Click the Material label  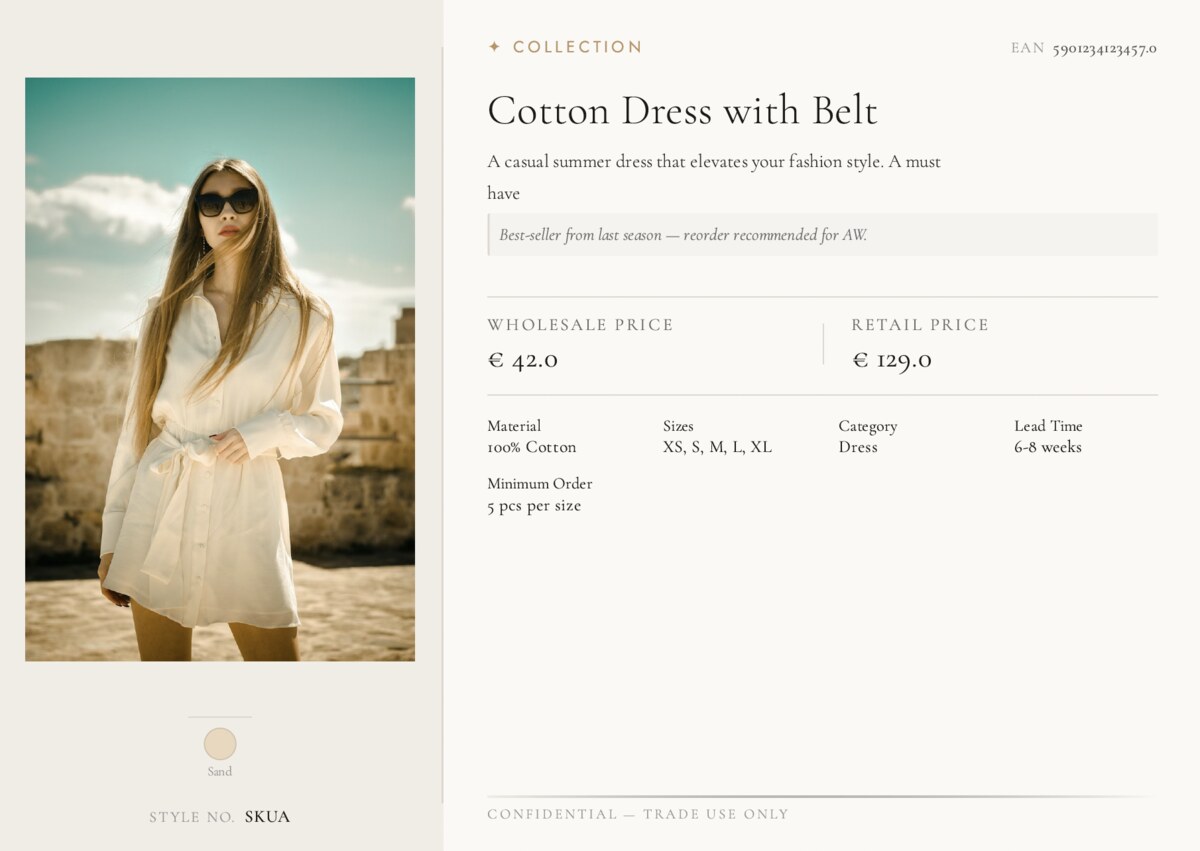point(514,426)
